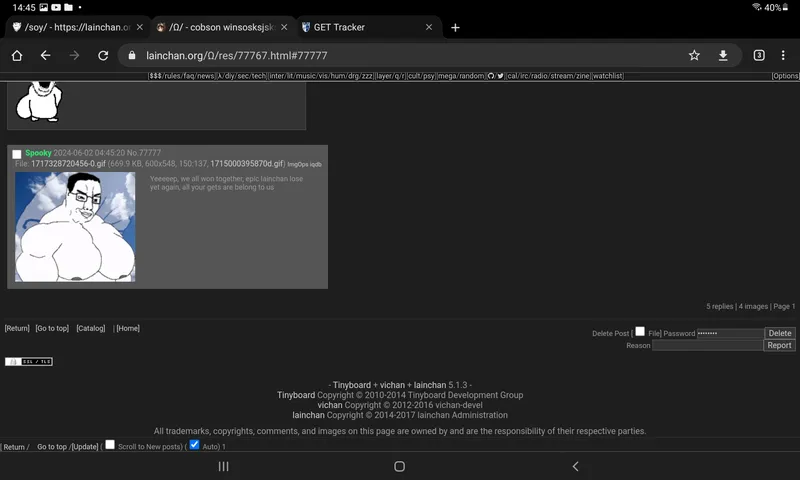Reload the page with the refresh icon

(102, 56)
